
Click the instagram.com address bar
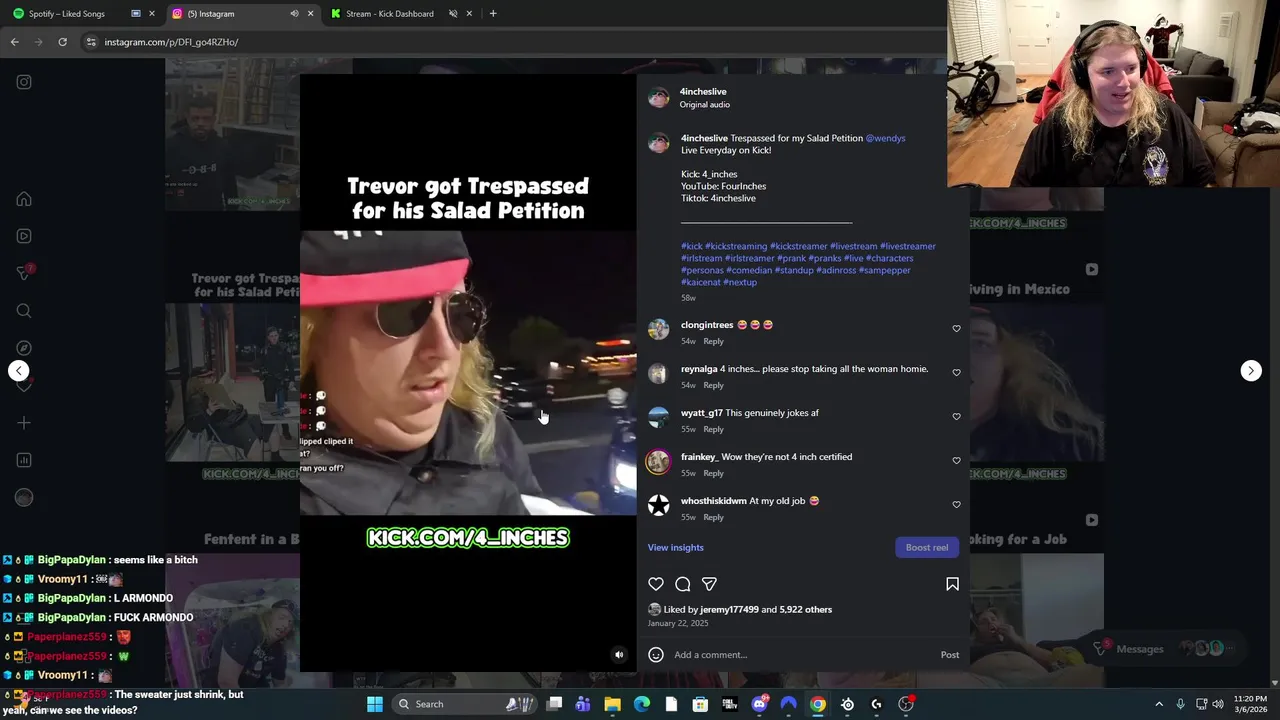click(510, 42)
